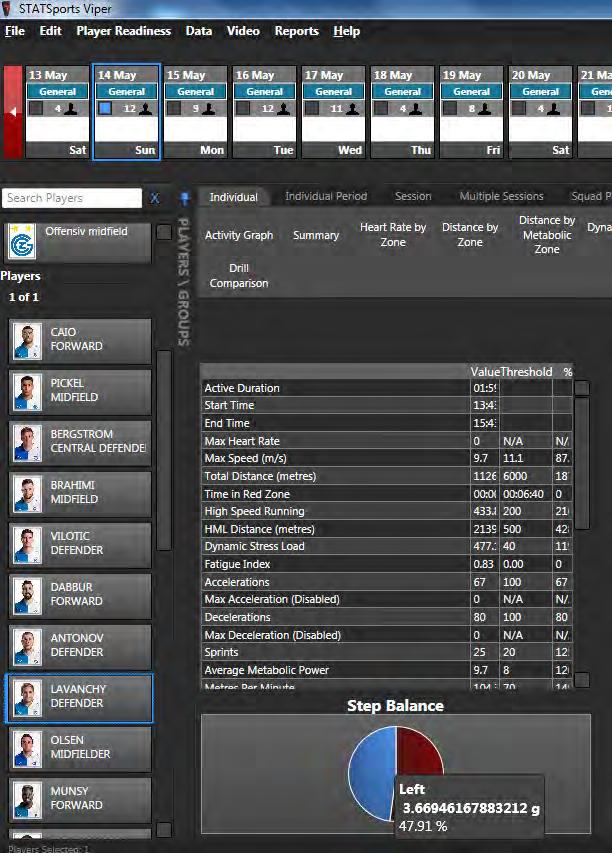612x853 pixels.
Task: Open the Drill Comparison view
Action: coord(239,275)
